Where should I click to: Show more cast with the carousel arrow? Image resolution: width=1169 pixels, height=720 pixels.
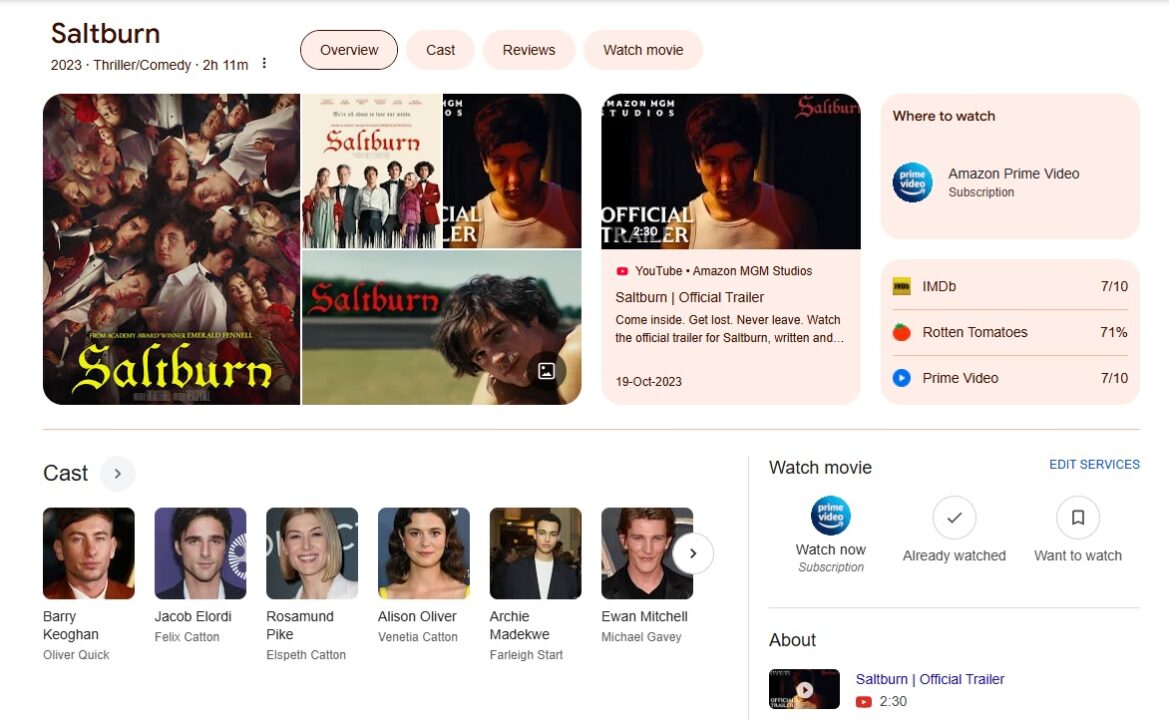[x=693, y=554]
